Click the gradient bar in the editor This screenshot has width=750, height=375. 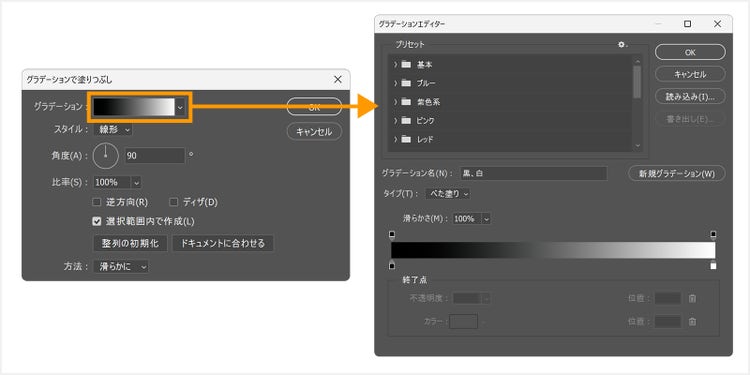pos(553,250)
